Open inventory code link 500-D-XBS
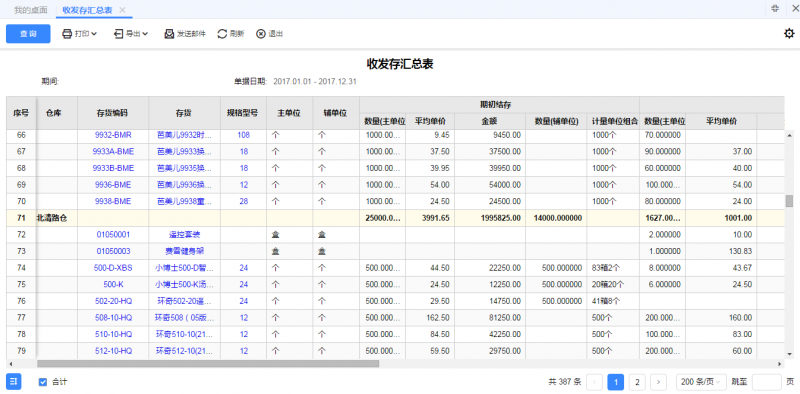Viewport: 800px width, 394px height. [113, 268]
